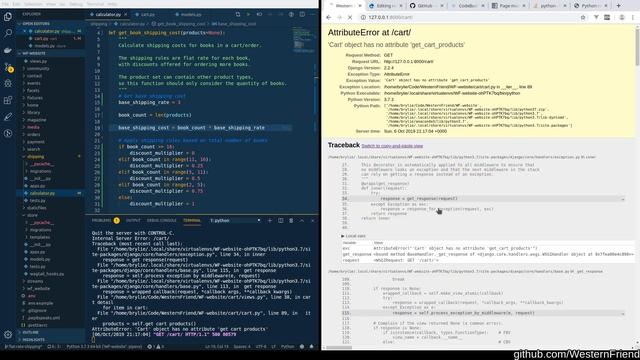Maximize the terminal panel with the up chevron

click(302, 220)
